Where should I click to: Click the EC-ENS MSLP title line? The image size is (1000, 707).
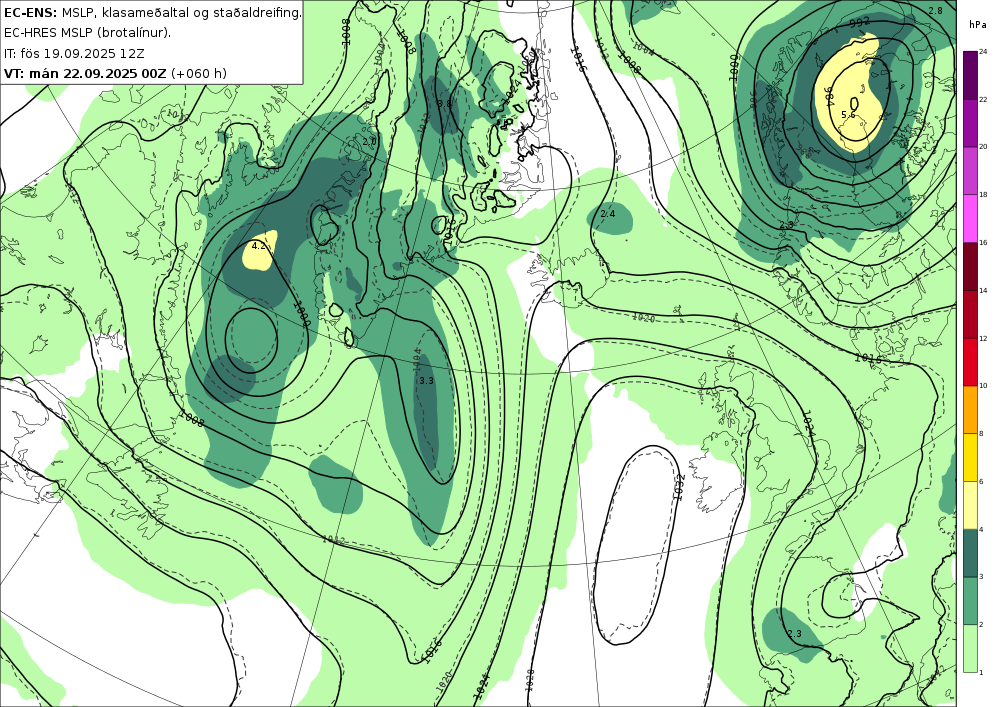pyautogui.click(x=152, y=12)
